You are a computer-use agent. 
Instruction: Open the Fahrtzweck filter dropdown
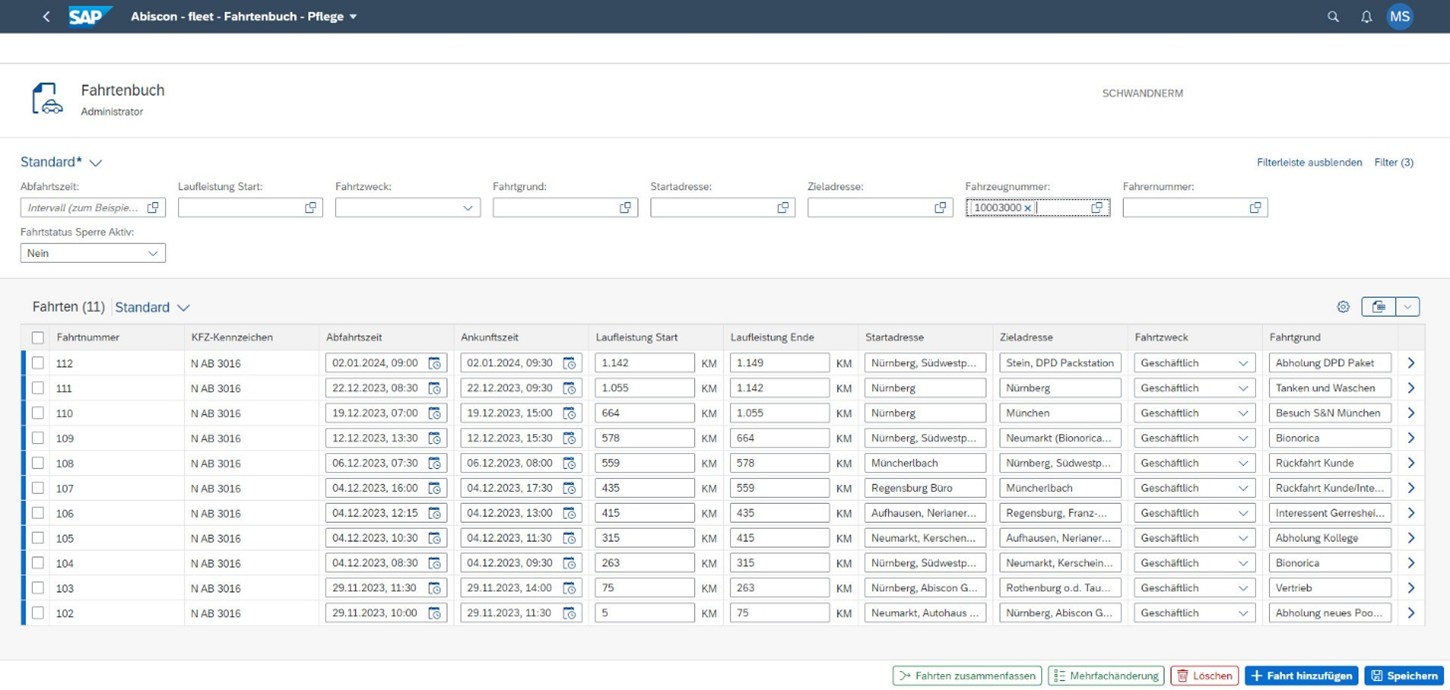click(467, 208)
